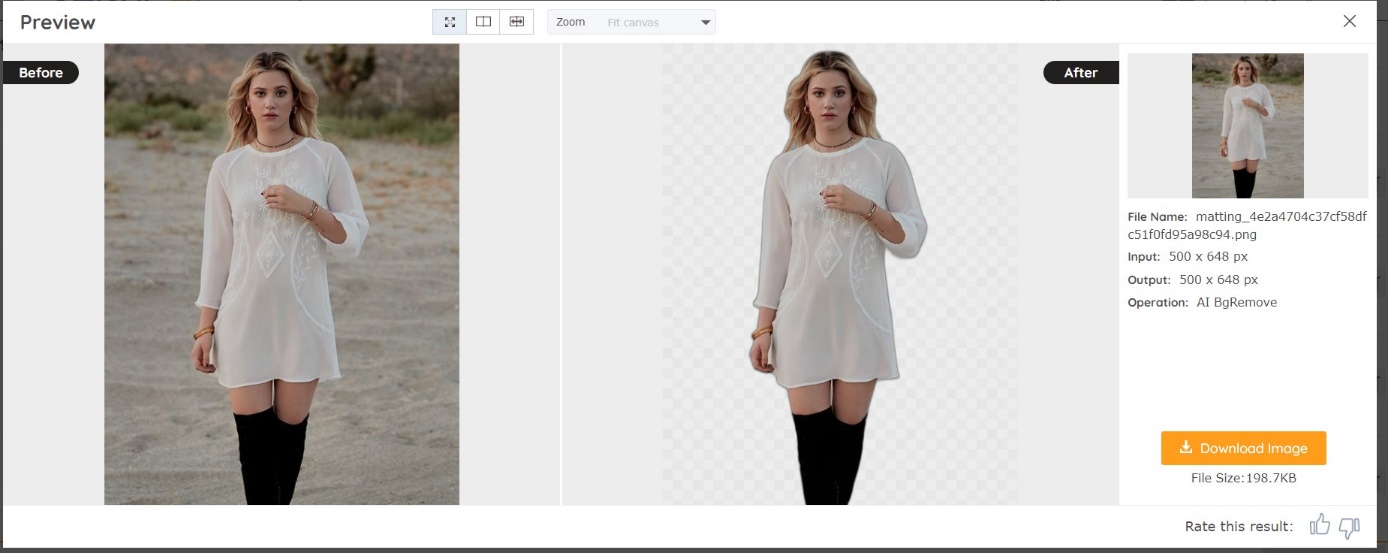The width and height of the screenshot is (1388, 553).
Task: Click the Zoom dropdown arrow
Action: [705, 23]
